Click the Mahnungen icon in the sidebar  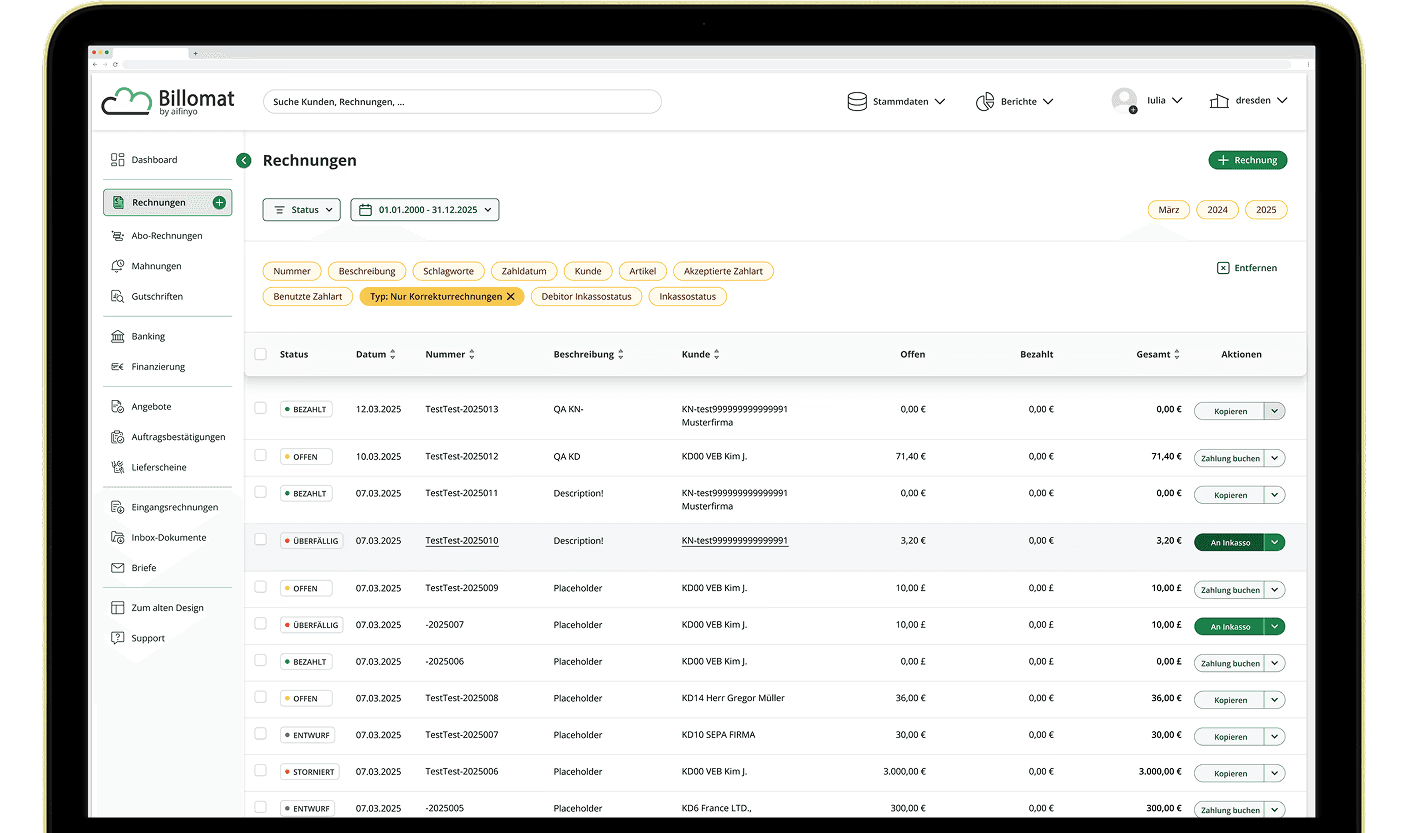point(118,266)
